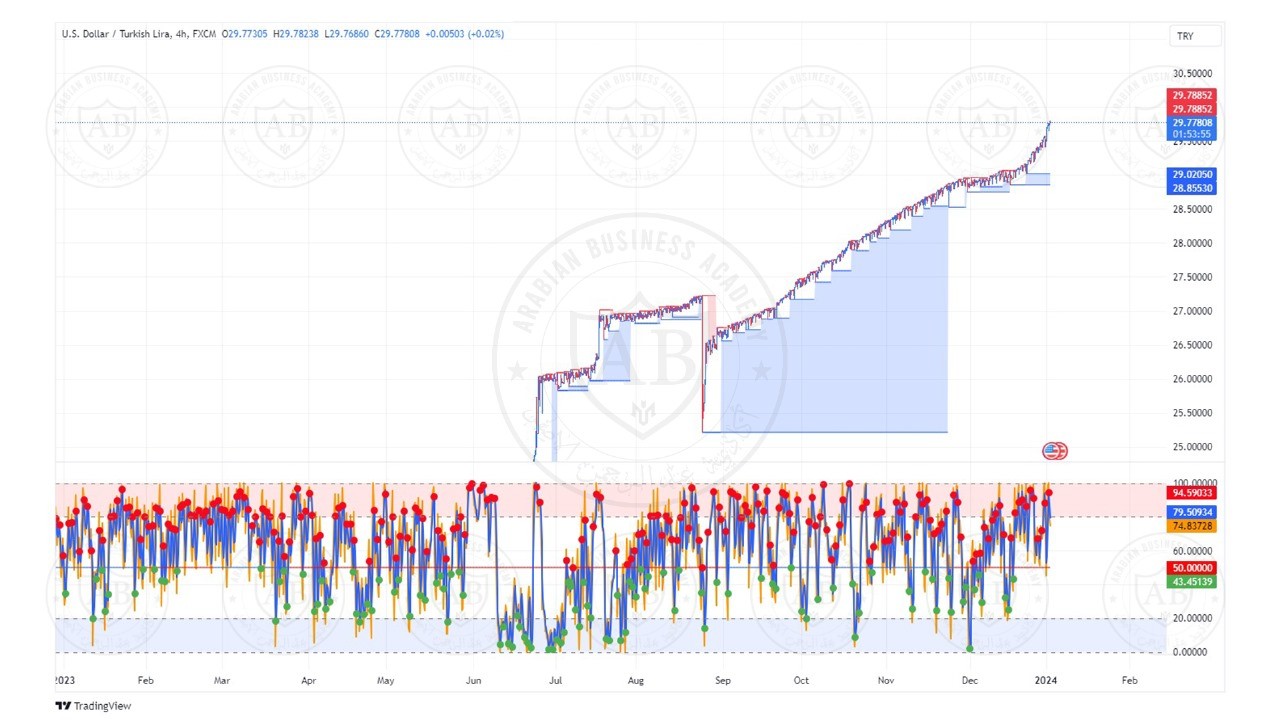The width and height of the screenshot is (1280, 720).
Task: Click the 2024 label on time axis
Action: coord(1046,680)
